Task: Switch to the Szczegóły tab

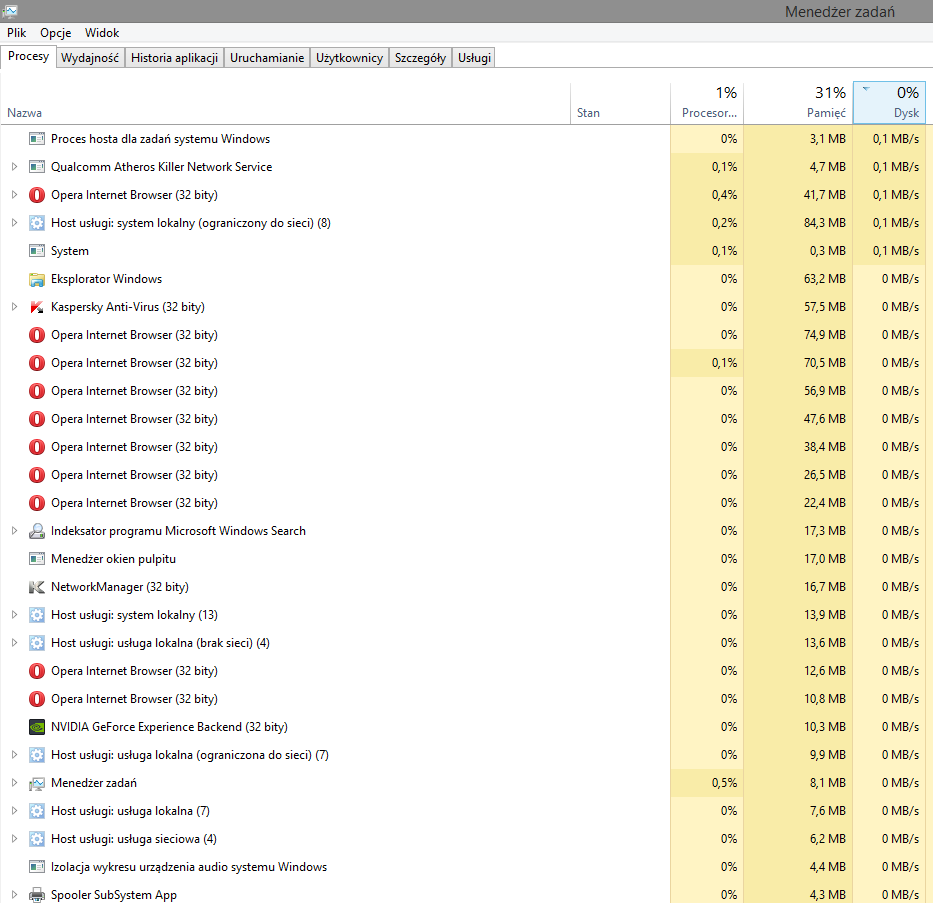Action: 420,58
